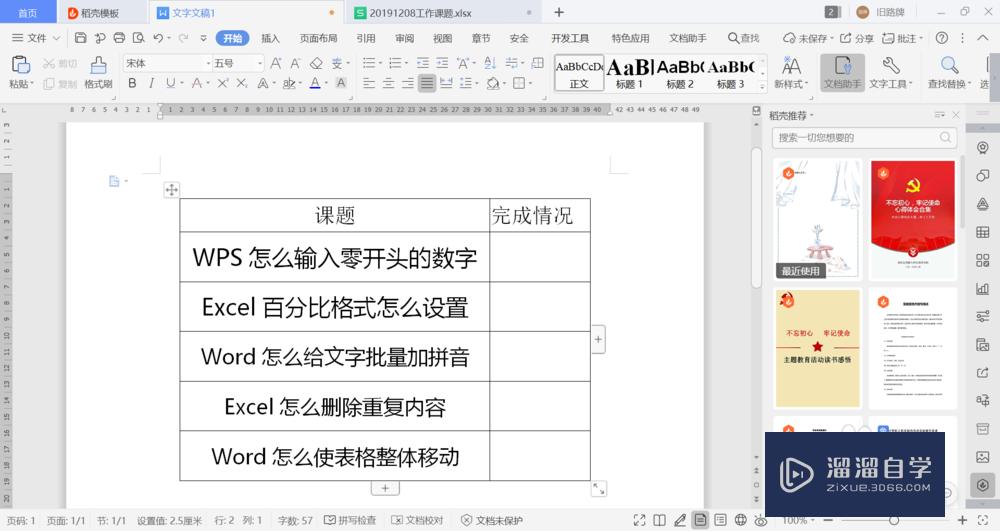The image size is (1000, 531).
Task: Open the font size dropdown 五号
Action: [260, 63]
